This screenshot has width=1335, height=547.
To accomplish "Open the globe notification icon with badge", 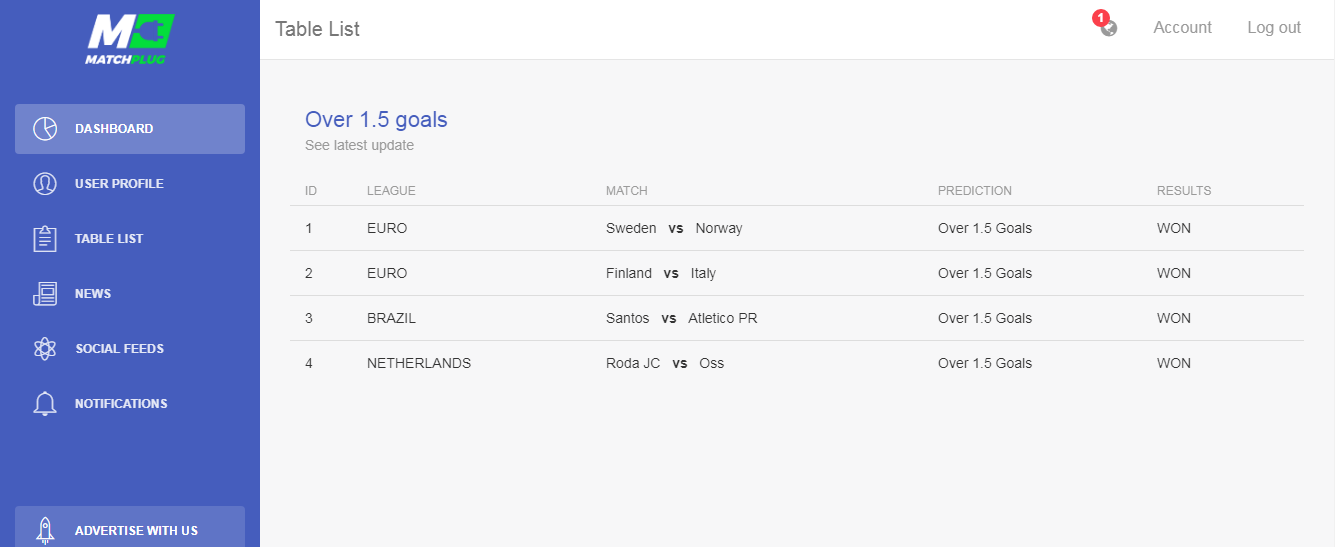I will (1107, 26).
